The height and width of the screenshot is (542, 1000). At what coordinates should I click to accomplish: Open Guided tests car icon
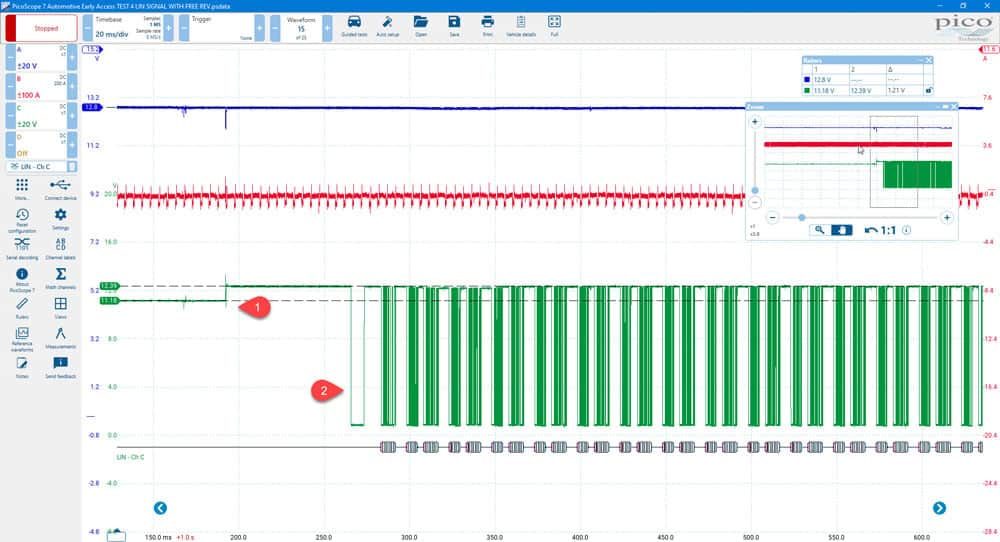[354, 26]
